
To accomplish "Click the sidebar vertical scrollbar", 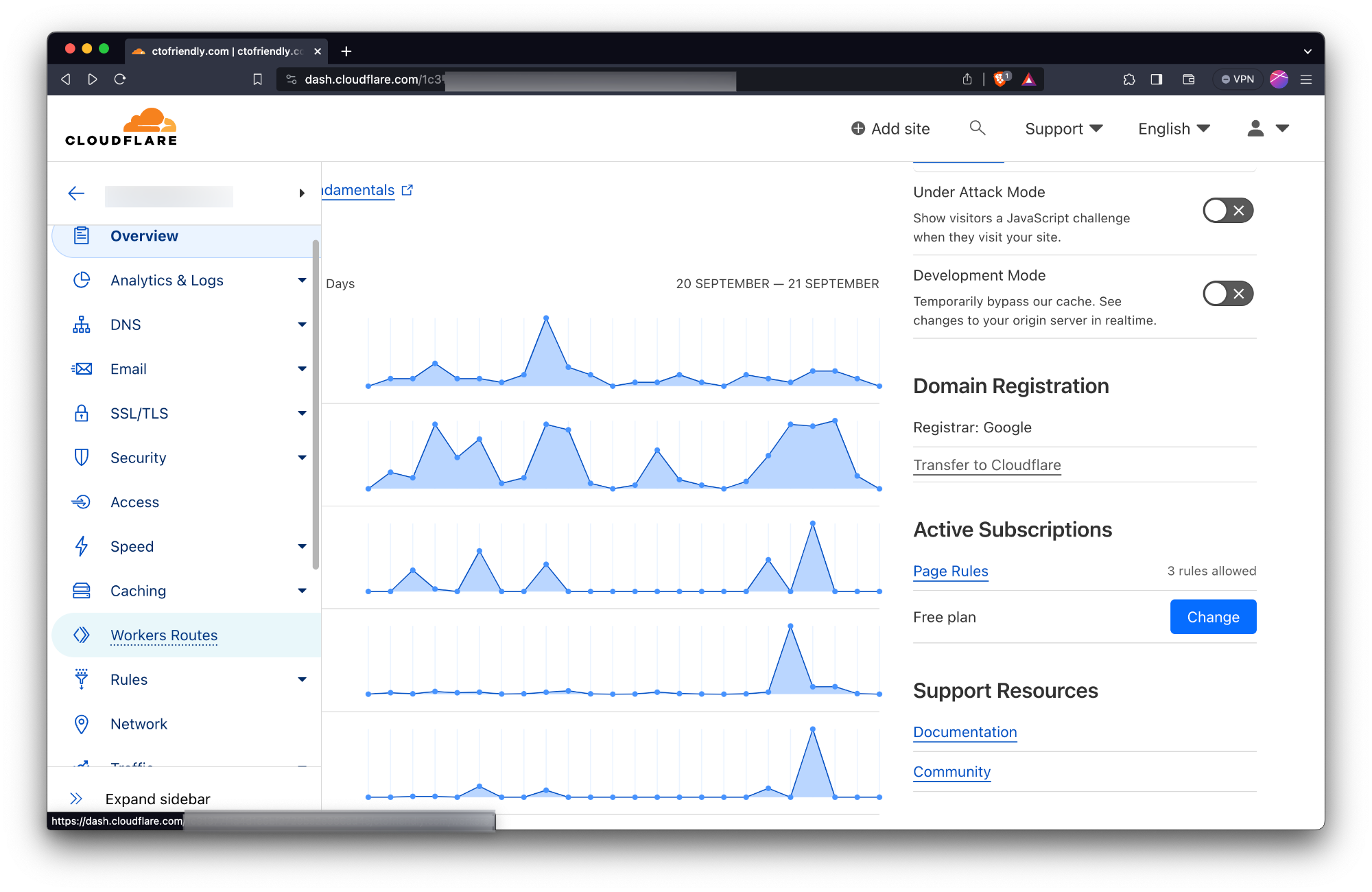I will point(316,405).
